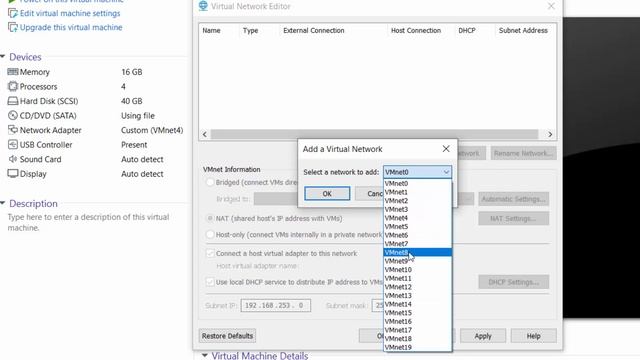Select the NAT radio button
The image size is (640, 360).
pos(210,218)
